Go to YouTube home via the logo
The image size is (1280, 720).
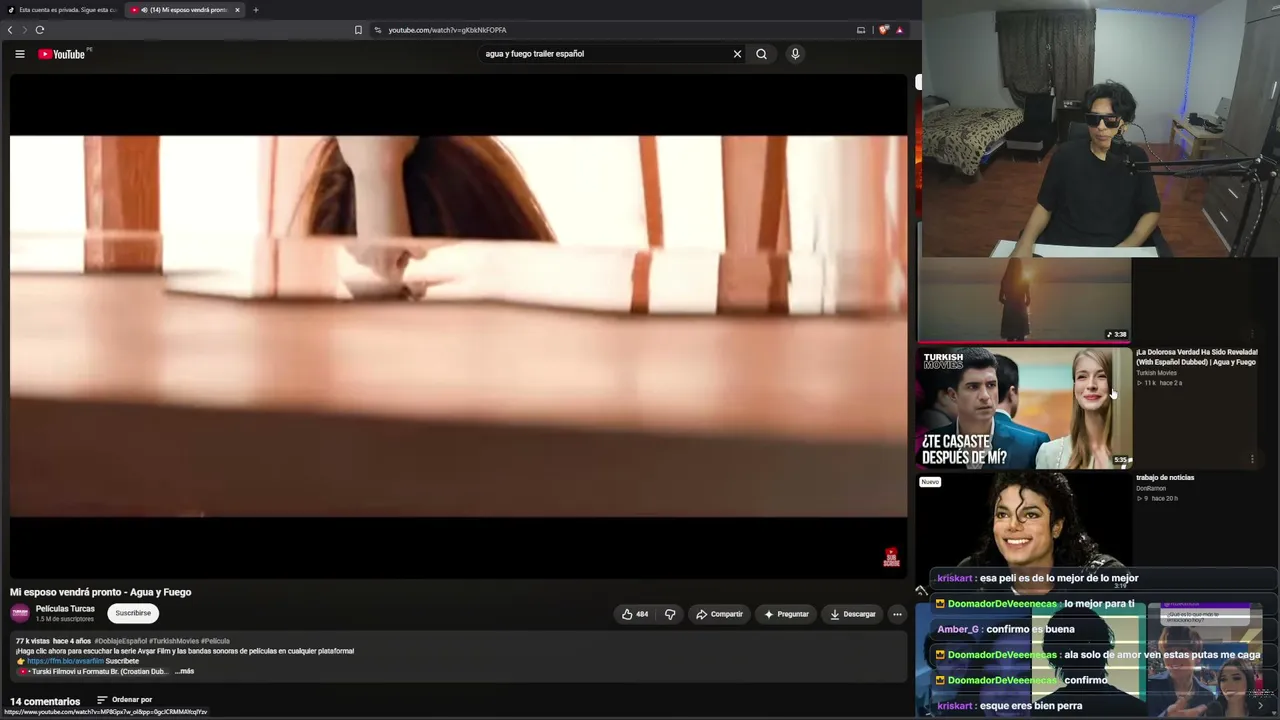(x=62, y=54)
